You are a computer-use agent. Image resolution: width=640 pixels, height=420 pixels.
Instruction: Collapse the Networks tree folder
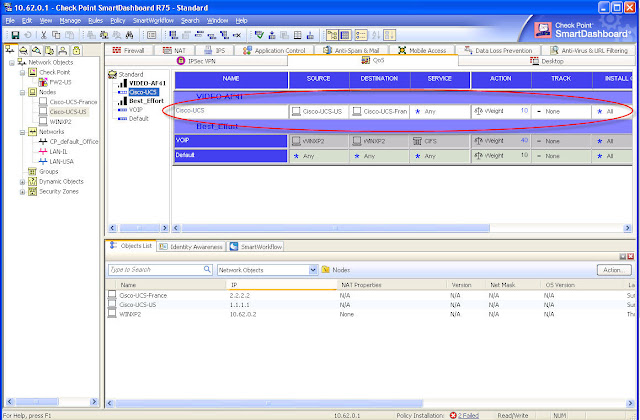tap(22, 132)
